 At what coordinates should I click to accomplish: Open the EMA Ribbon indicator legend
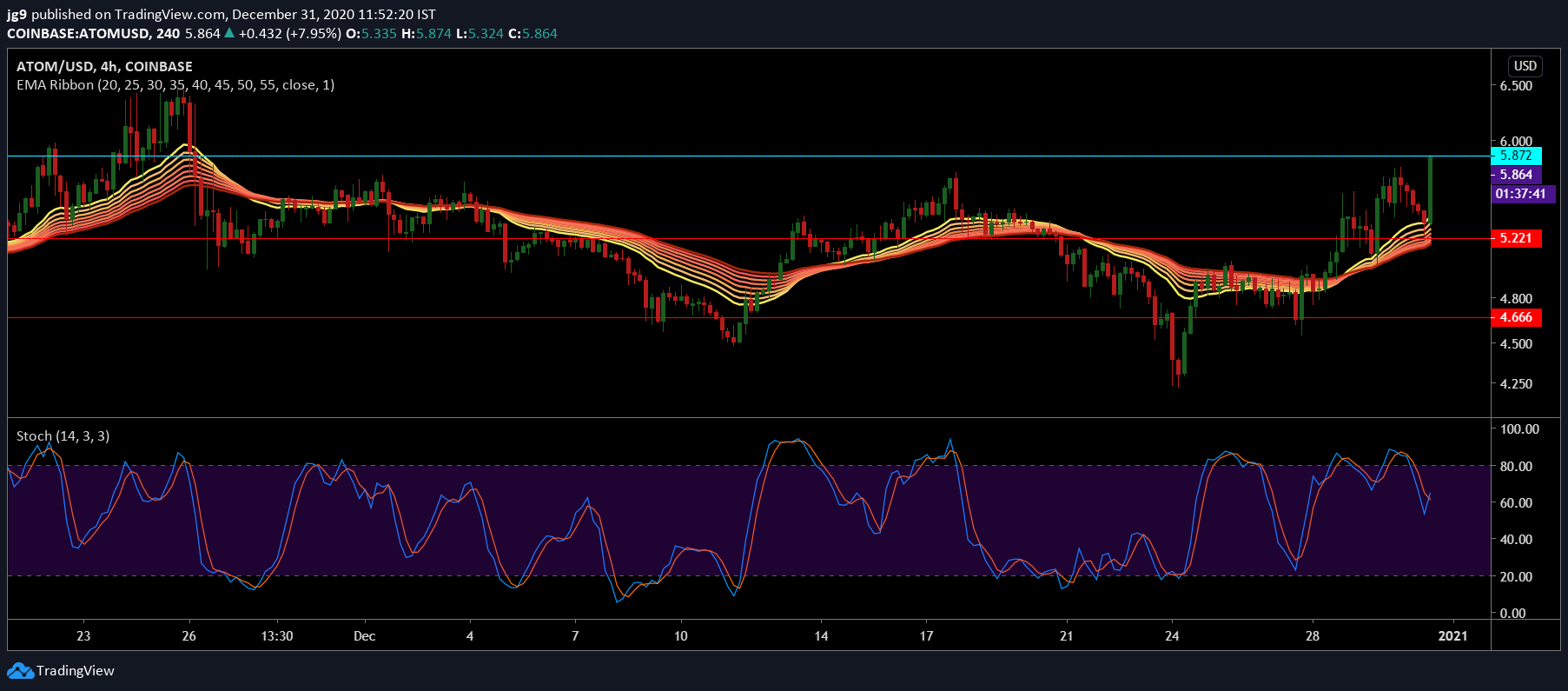pos(175,85)
